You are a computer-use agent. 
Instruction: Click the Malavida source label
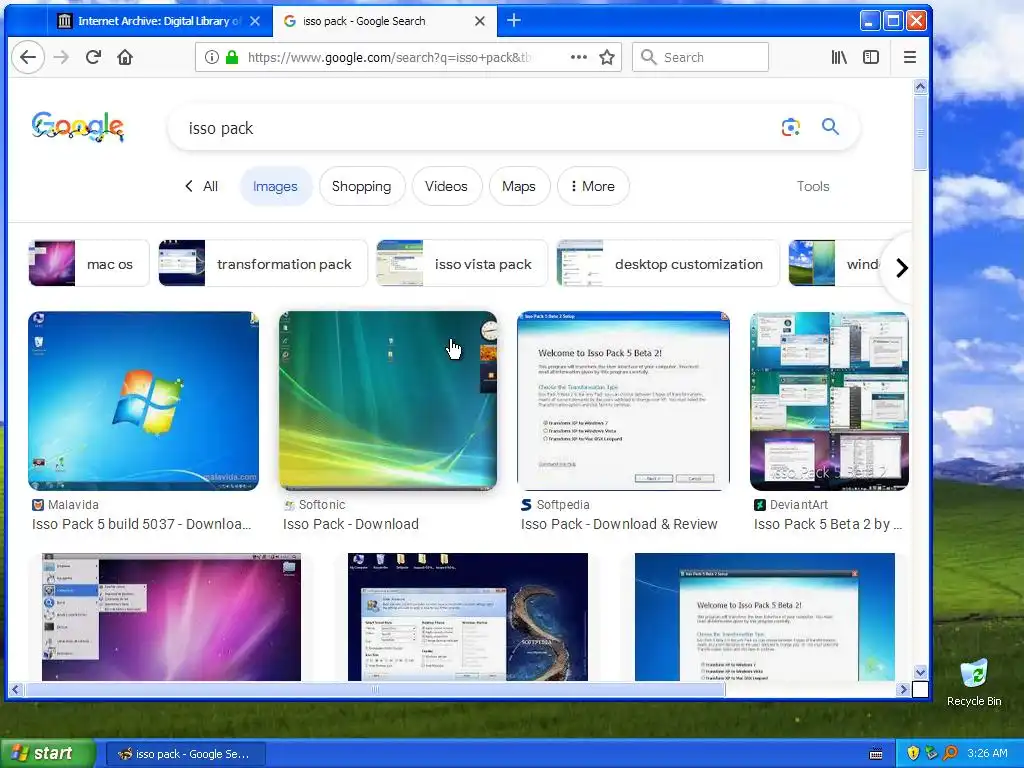73,504
